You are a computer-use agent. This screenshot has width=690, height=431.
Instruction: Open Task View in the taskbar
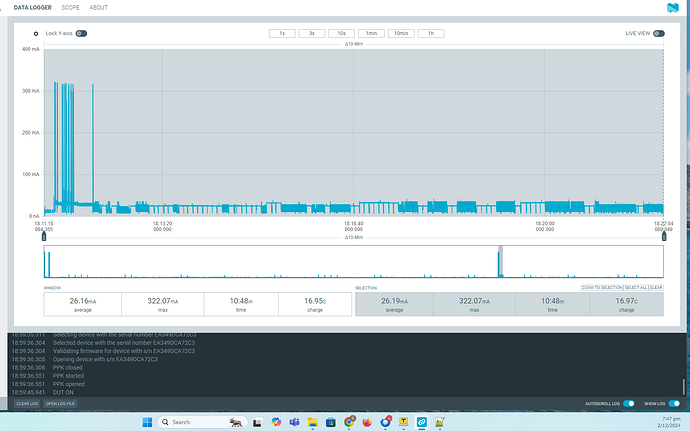pyautogui.click(x=254, y=421)
